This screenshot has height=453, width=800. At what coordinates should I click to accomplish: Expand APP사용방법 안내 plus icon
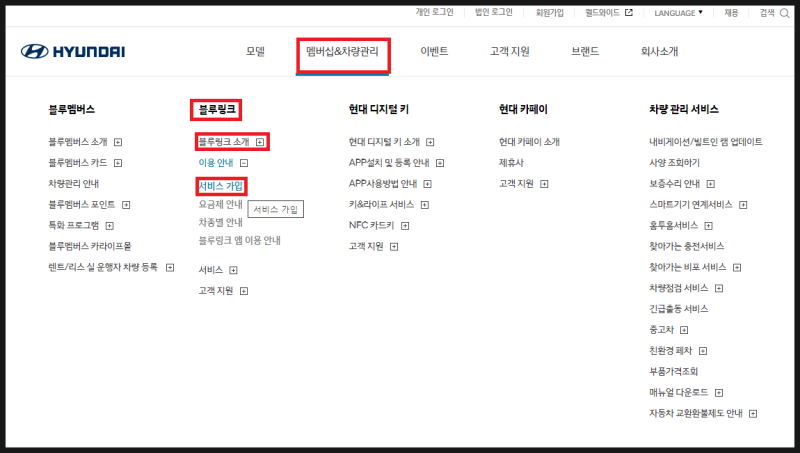point(428,184)
